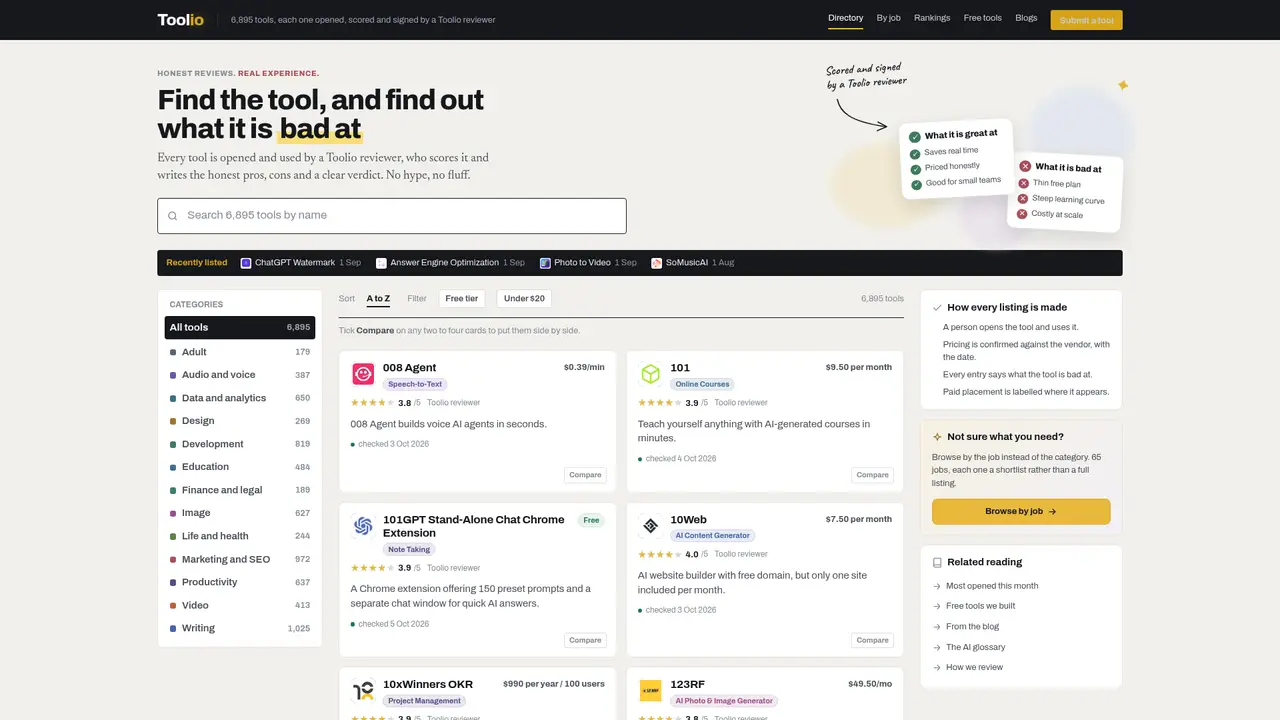Click the search tools by name field

point(392,216)
